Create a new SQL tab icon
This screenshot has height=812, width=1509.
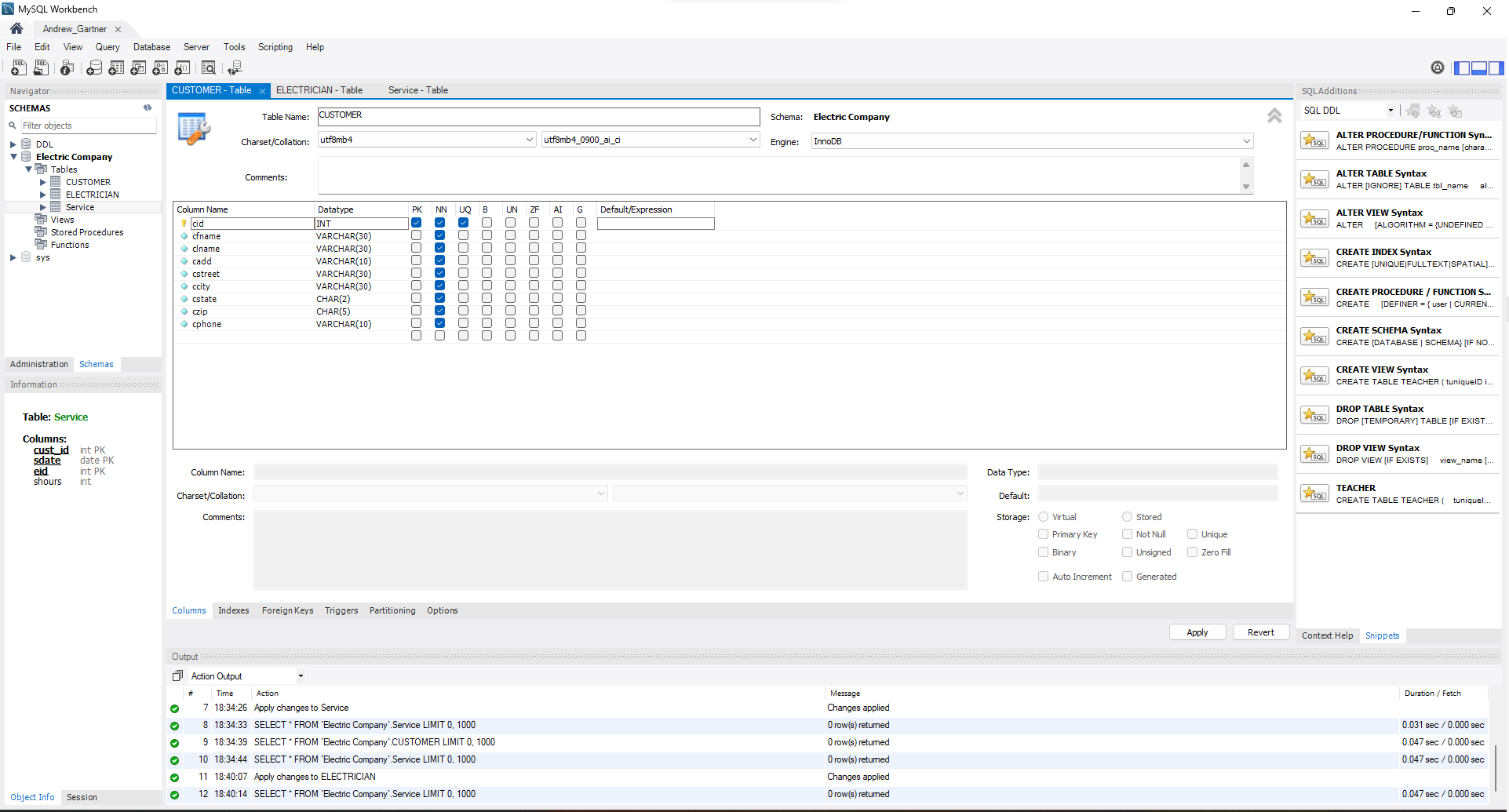[19, 68]
